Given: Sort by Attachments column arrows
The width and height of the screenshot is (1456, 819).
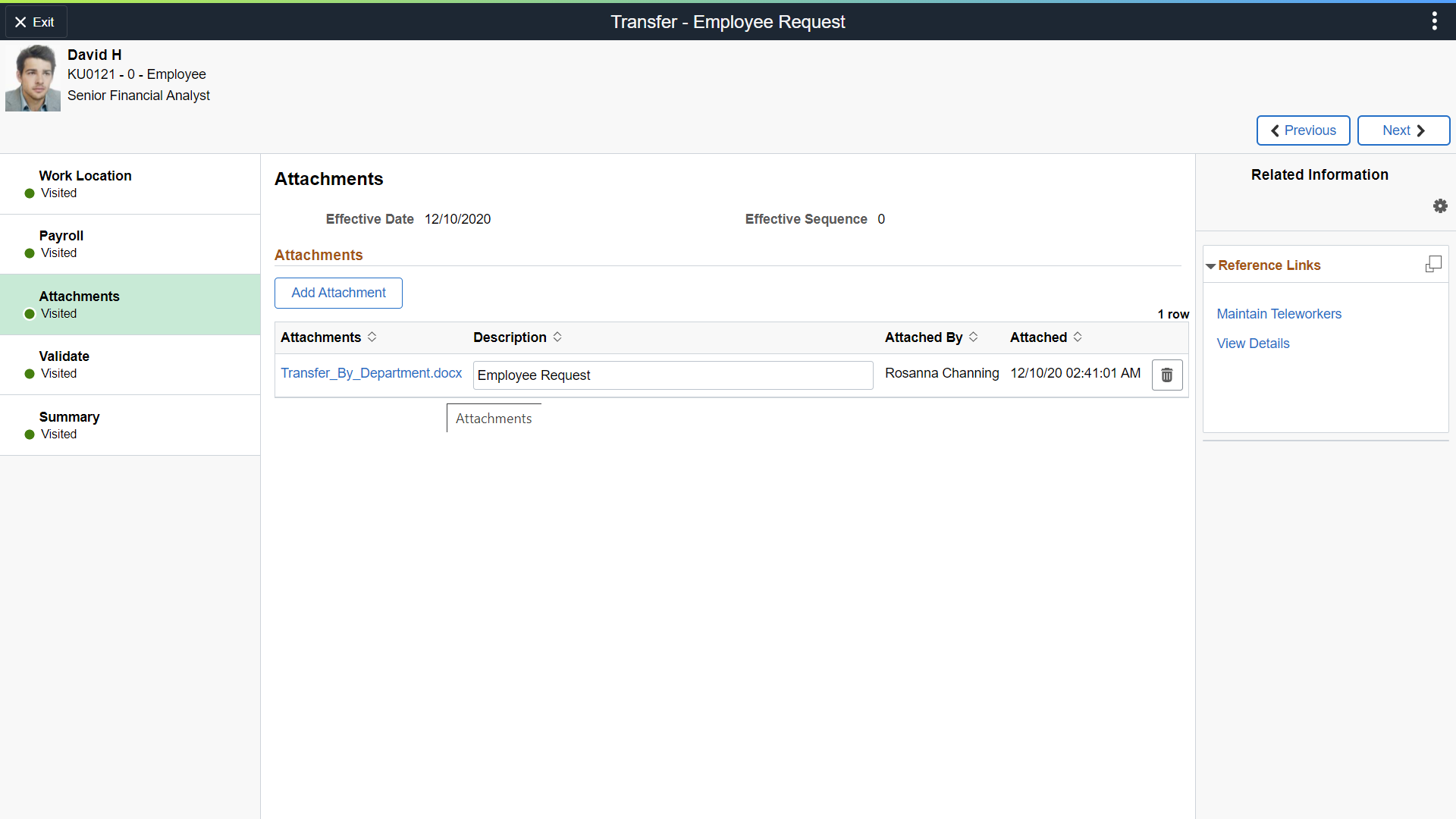Looking at the screenshot, I should pos(372,337).
